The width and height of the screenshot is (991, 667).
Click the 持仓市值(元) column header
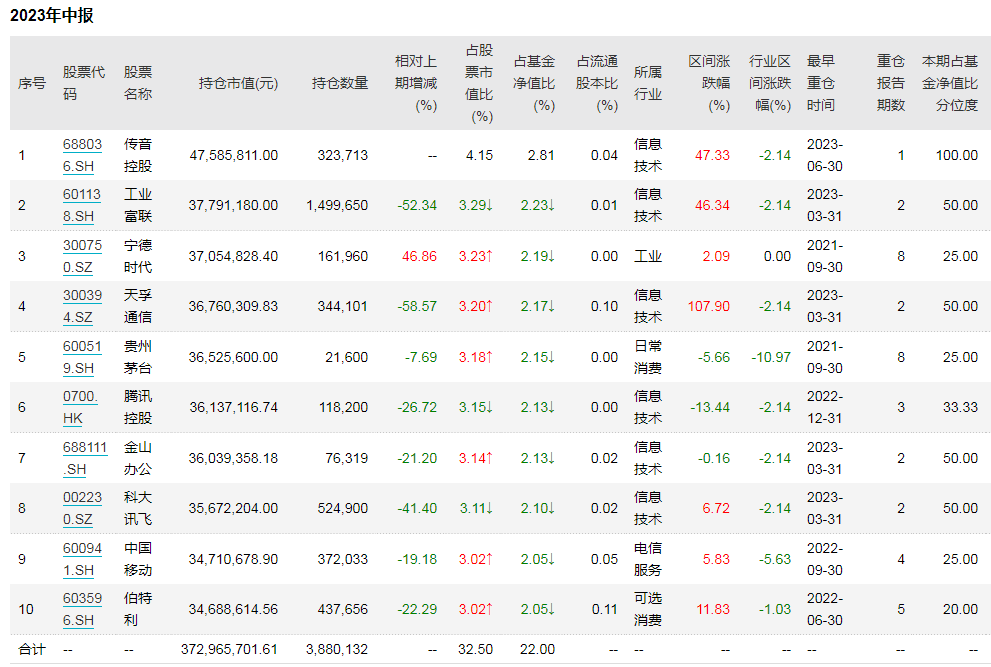coord(238,83)
